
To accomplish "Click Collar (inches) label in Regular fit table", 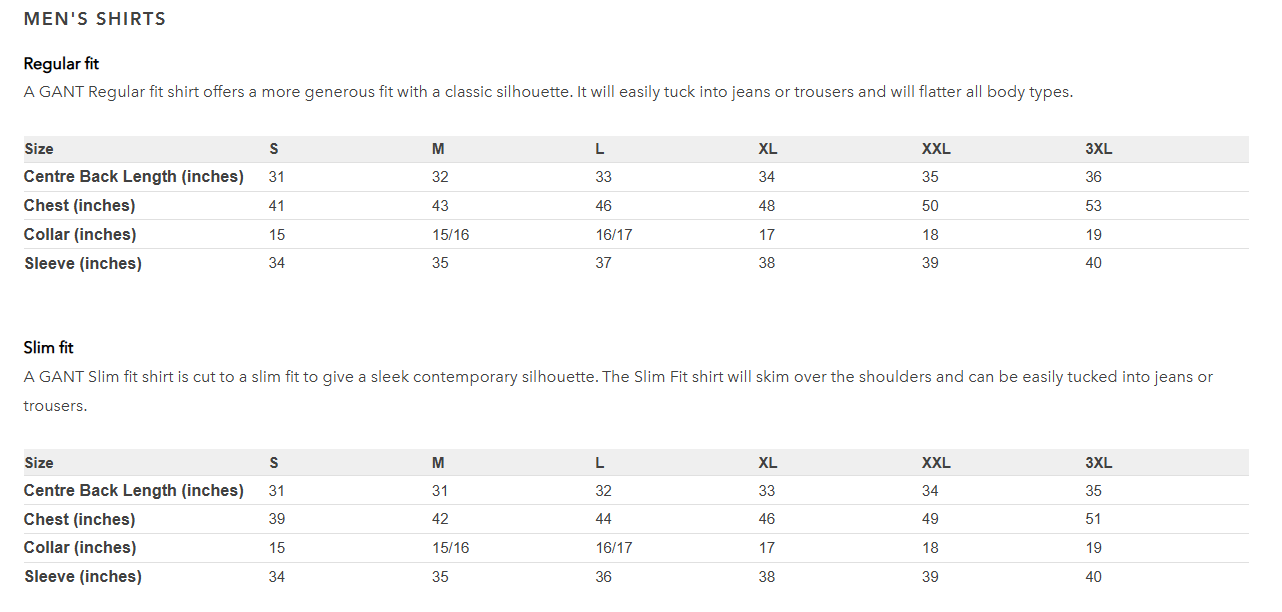I will (x=80, y=235).
